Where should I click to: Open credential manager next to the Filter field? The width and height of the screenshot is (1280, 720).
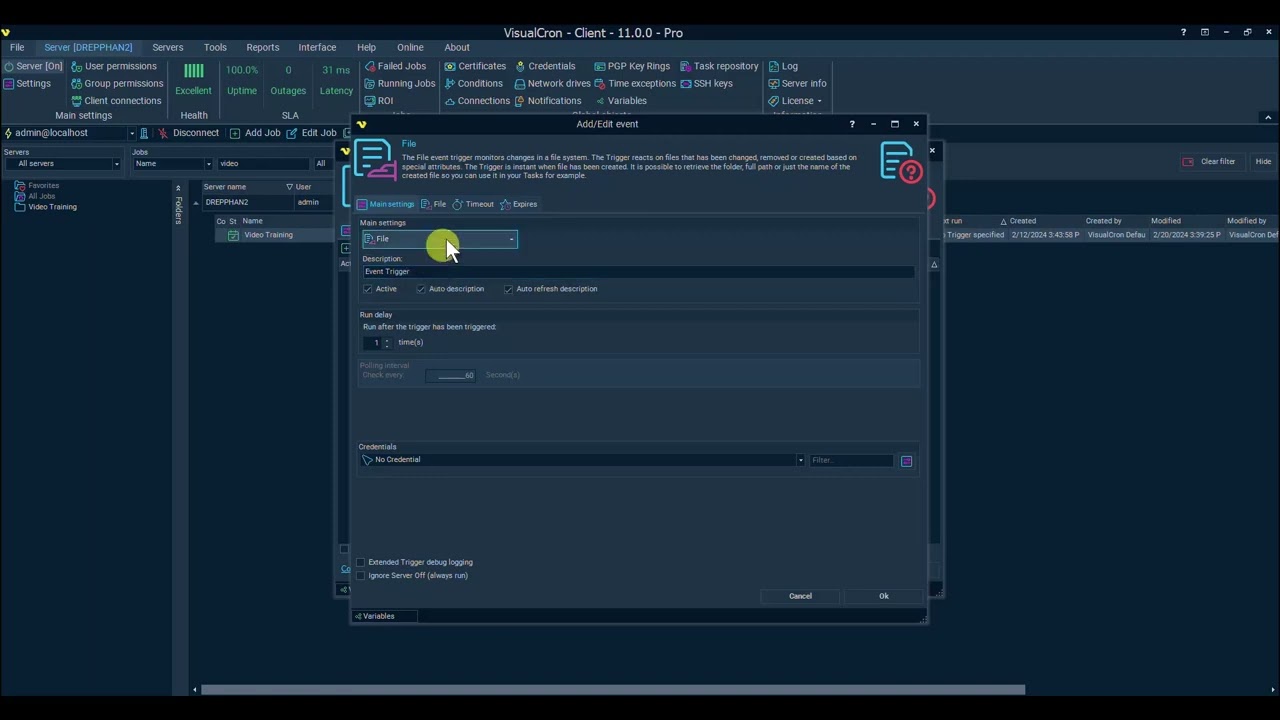pos(906,461)
